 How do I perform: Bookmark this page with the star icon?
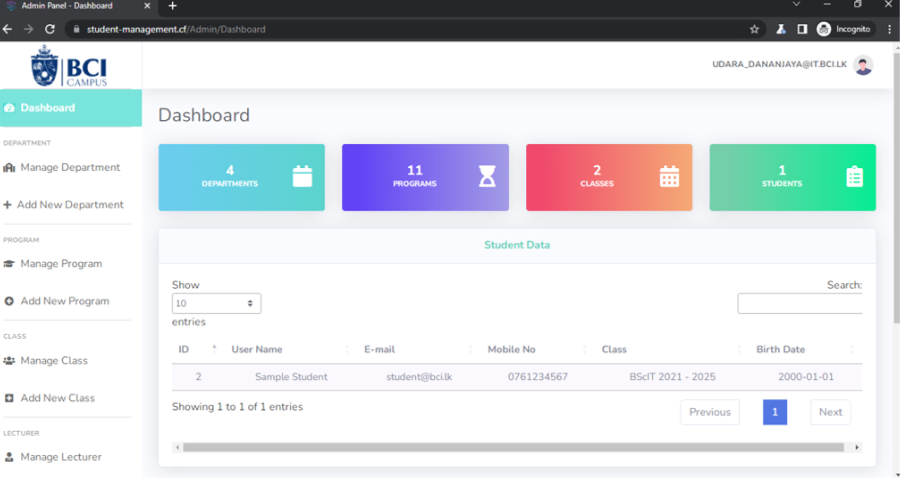pos(755,29)
